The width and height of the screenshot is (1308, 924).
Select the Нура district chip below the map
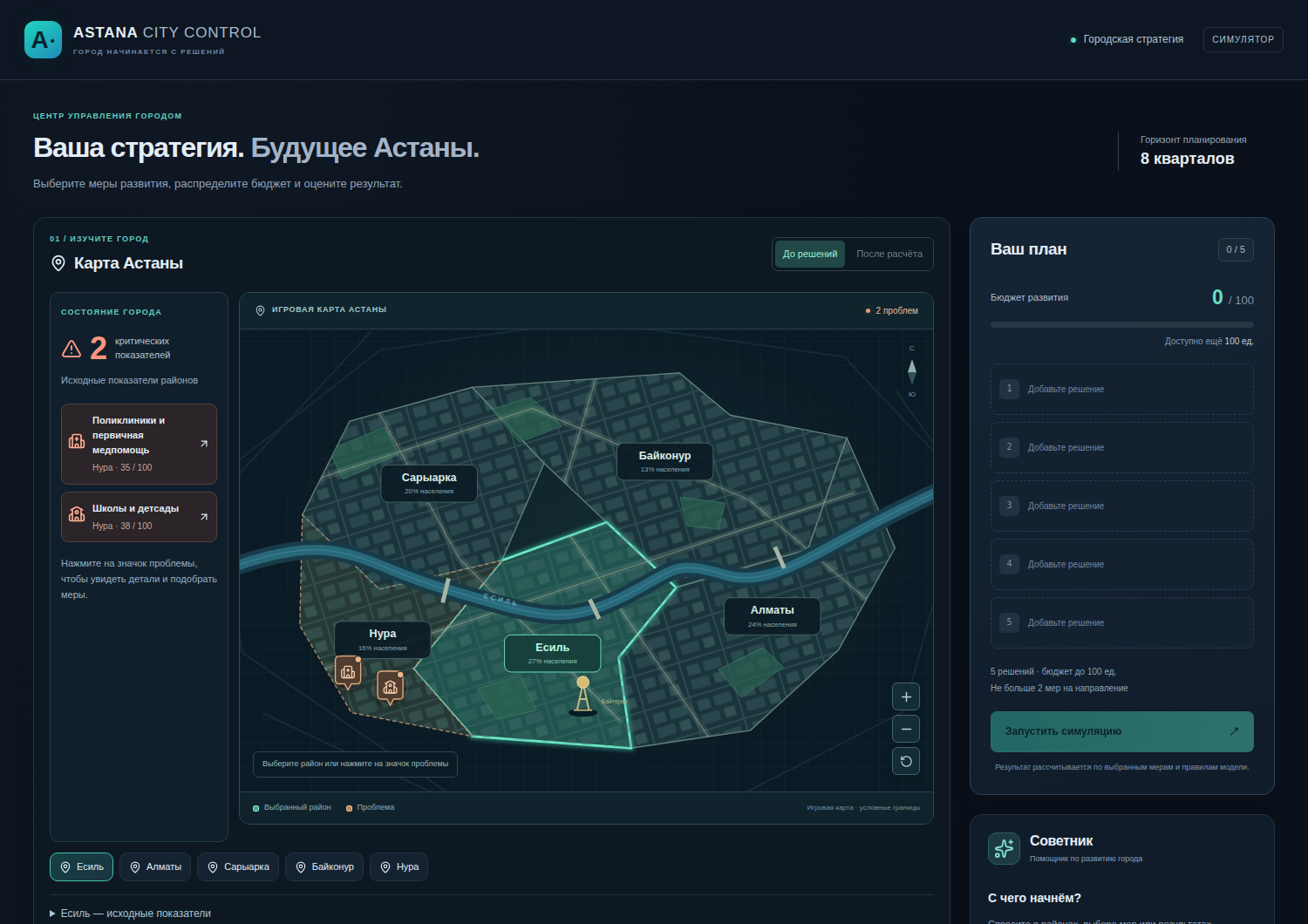pyautogui.click(x=399, y=866)
